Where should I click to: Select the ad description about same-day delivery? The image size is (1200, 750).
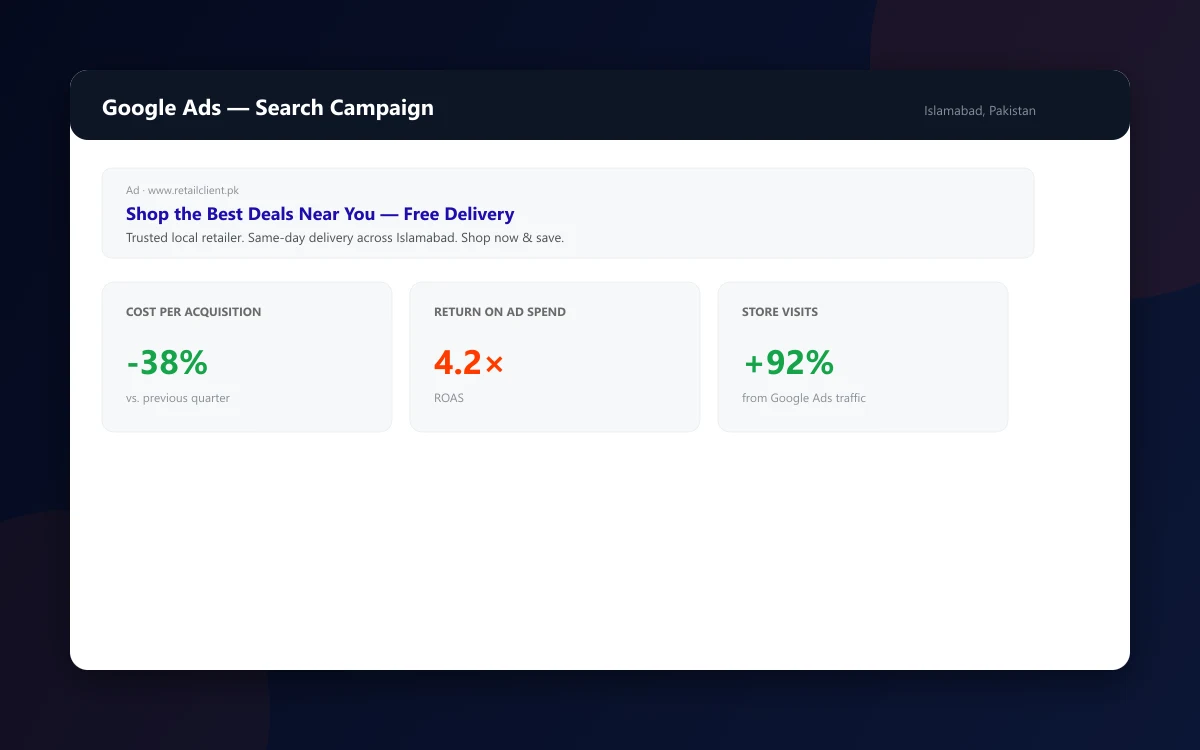coord(345,238)
